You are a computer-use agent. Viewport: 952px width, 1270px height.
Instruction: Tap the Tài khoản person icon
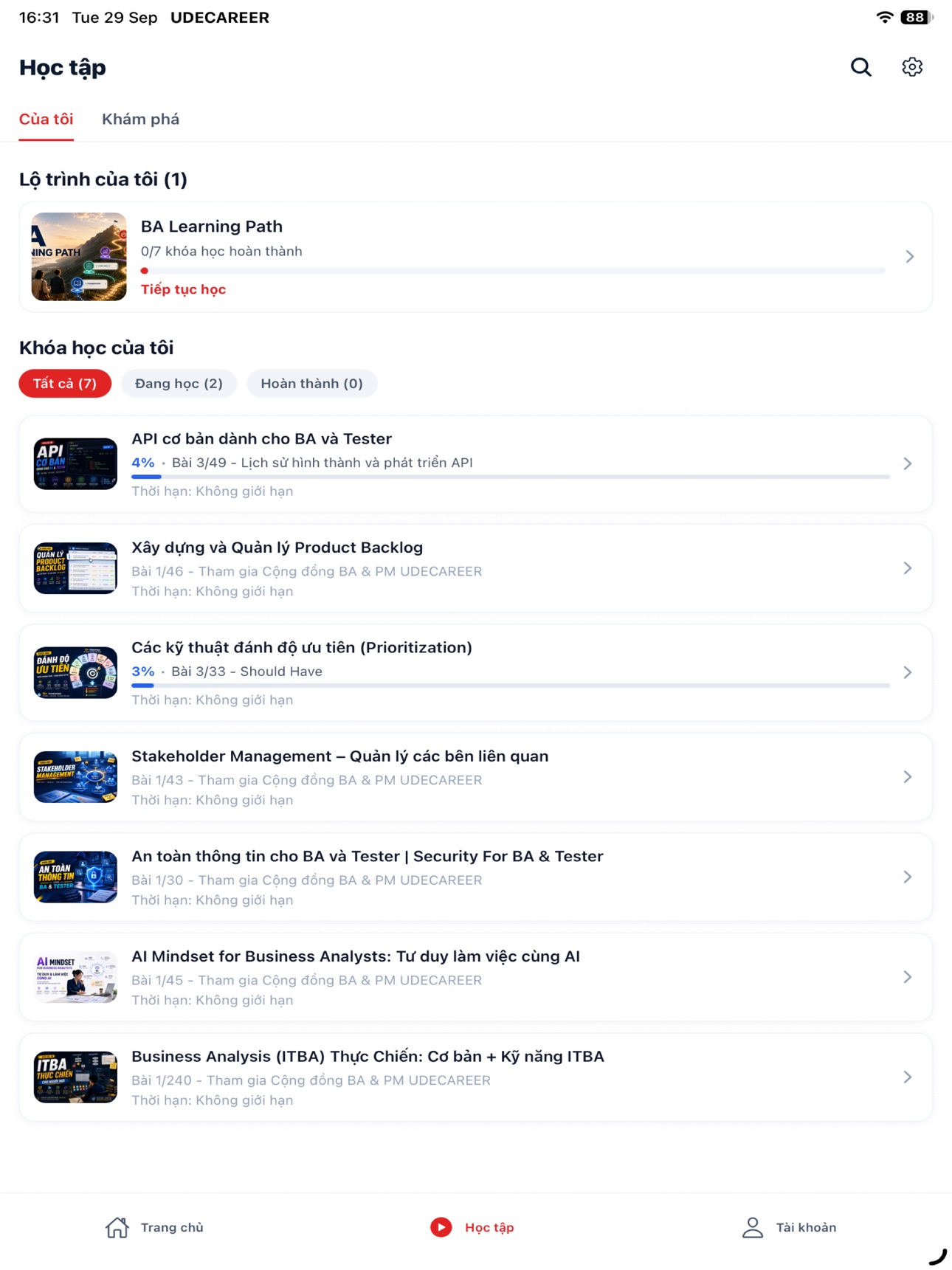tap(753, 1227)
